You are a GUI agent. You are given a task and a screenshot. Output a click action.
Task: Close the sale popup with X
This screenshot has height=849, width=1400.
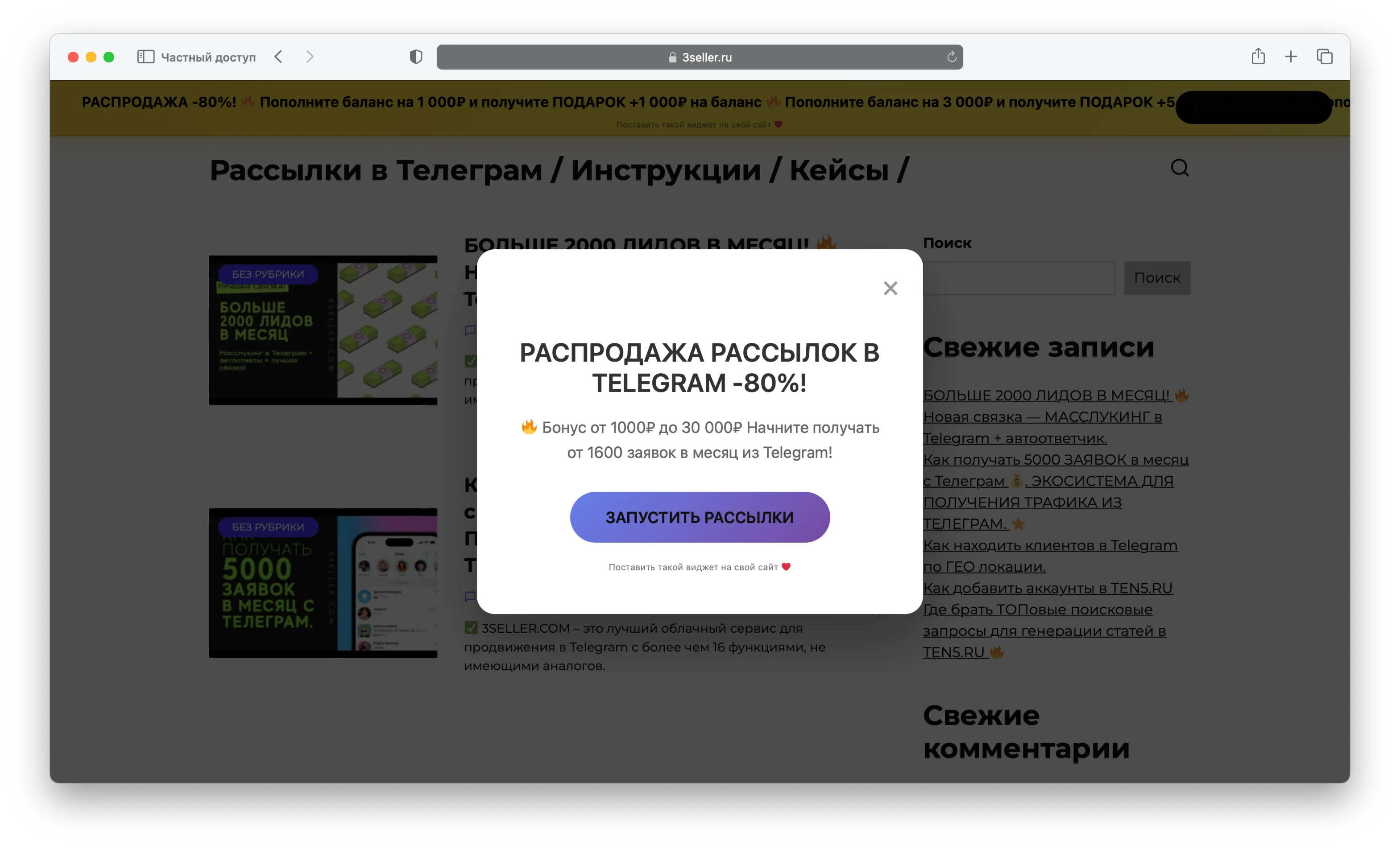click(x=891, y=288)
